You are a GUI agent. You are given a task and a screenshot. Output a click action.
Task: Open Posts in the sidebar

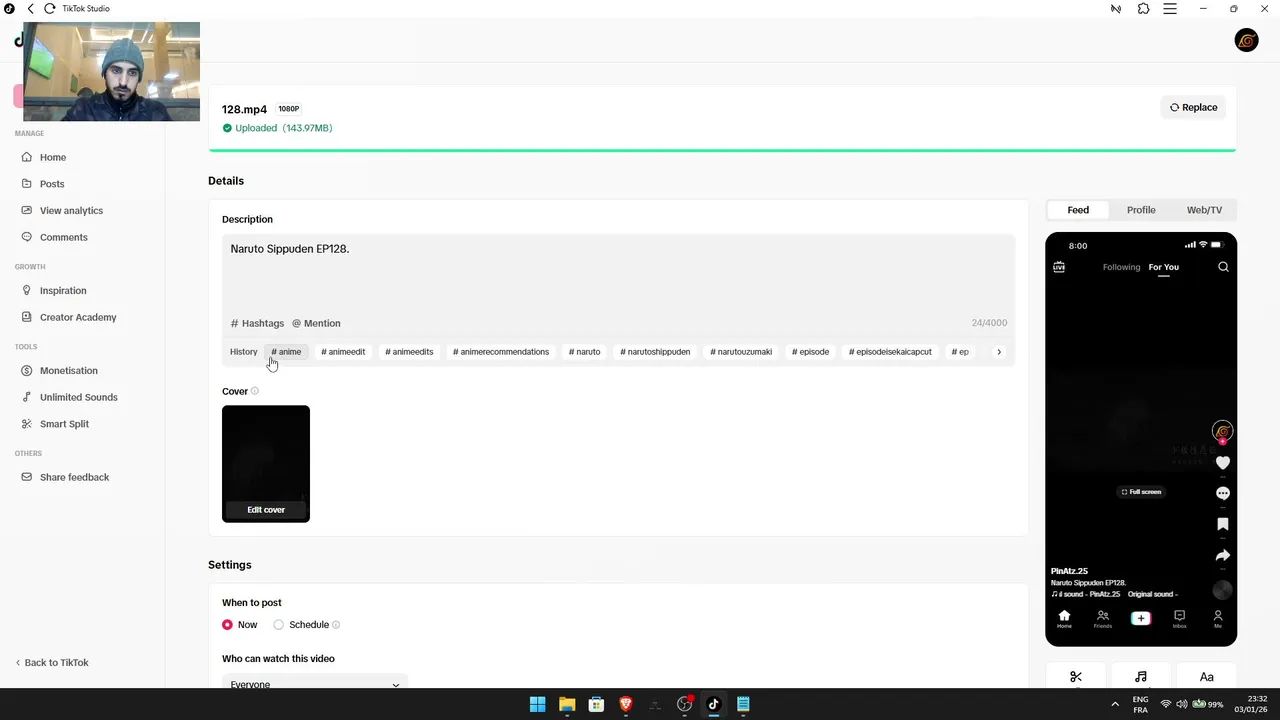click(52, 184)
